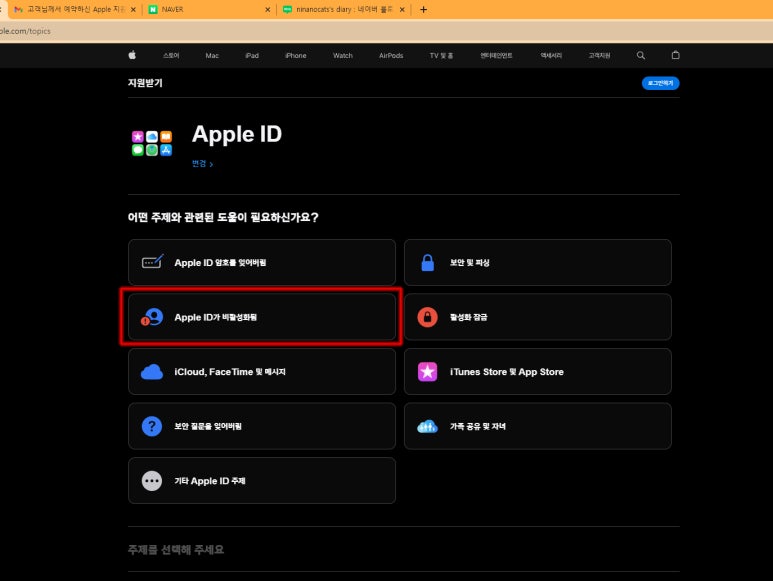The height and width of the screenshot is (581, 773).
Task: Open the 기타 Apple ID 주제 topic card
Action: 262,480
